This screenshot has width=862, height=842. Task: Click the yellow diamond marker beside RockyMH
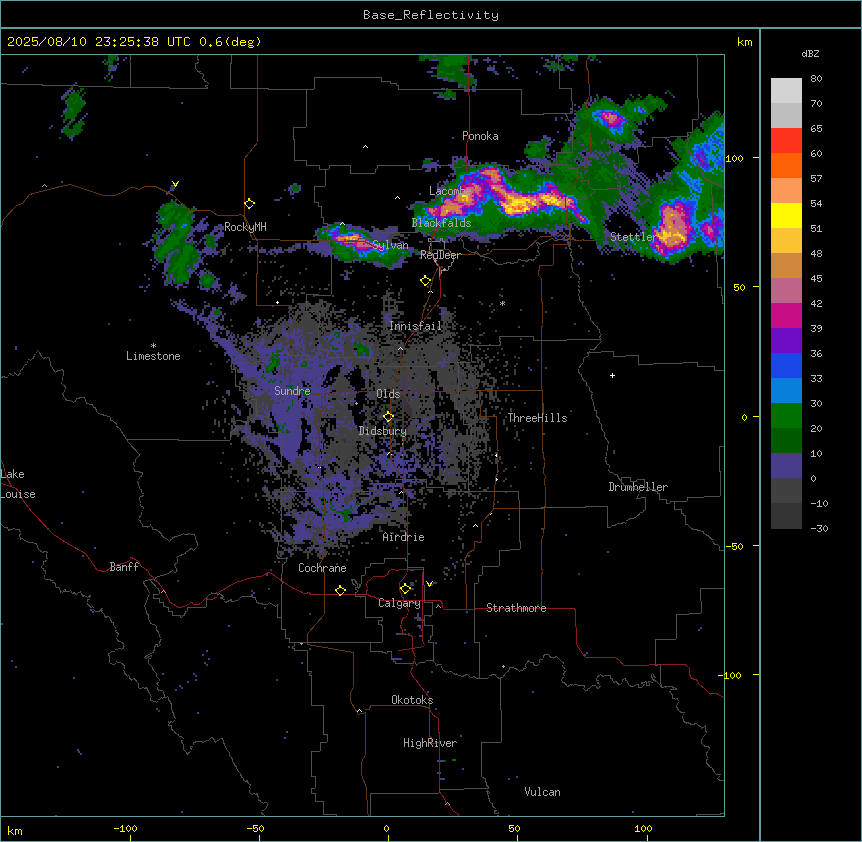(250, 204)
